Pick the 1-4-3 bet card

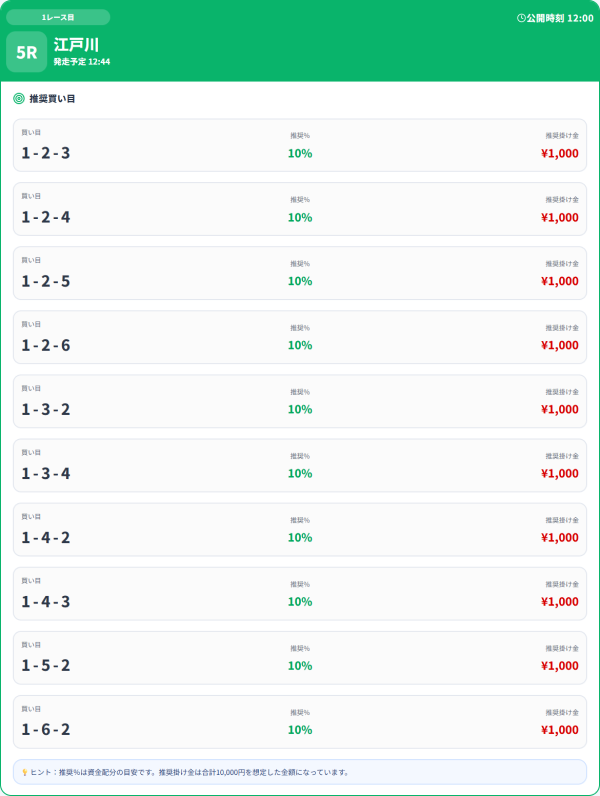pyautogui.click(x=299, y=593)
